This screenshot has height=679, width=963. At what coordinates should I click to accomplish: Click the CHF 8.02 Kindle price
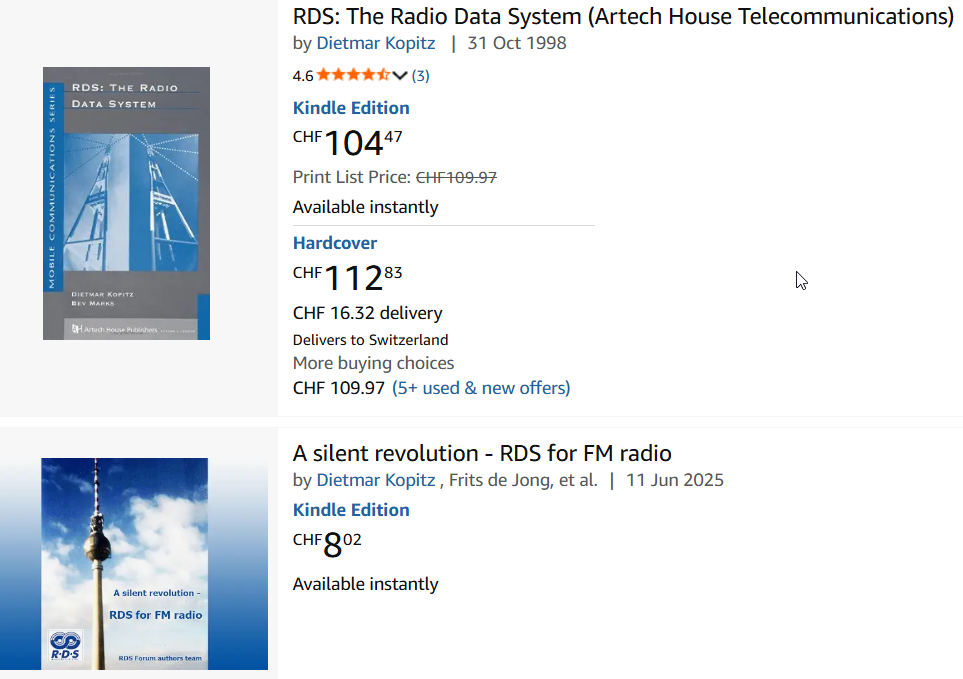pyautogui.click(x=327, y=544)
